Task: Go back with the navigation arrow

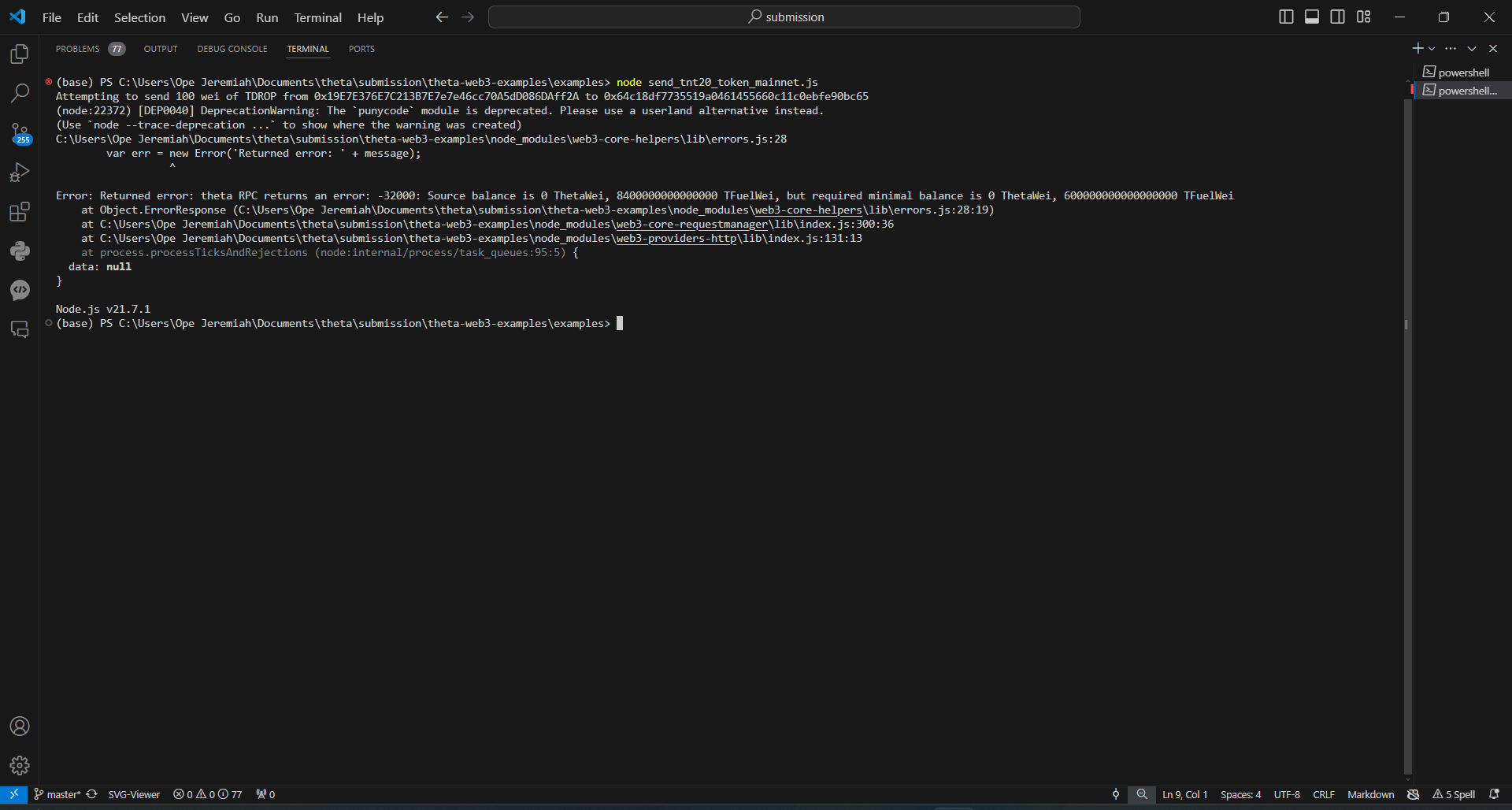Action: [442, 17]
